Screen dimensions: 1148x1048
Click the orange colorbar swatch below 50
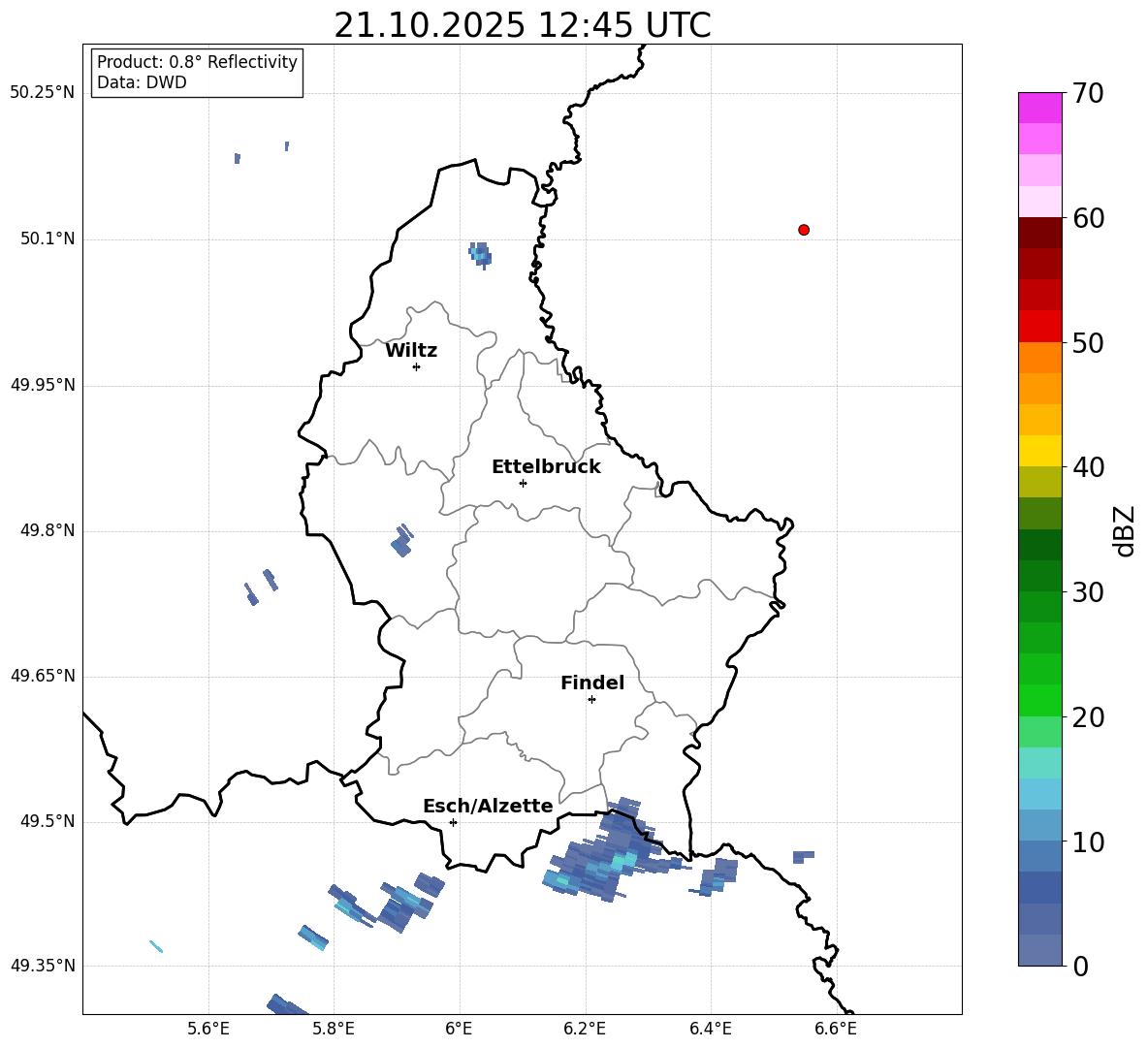click(1039, 357)
